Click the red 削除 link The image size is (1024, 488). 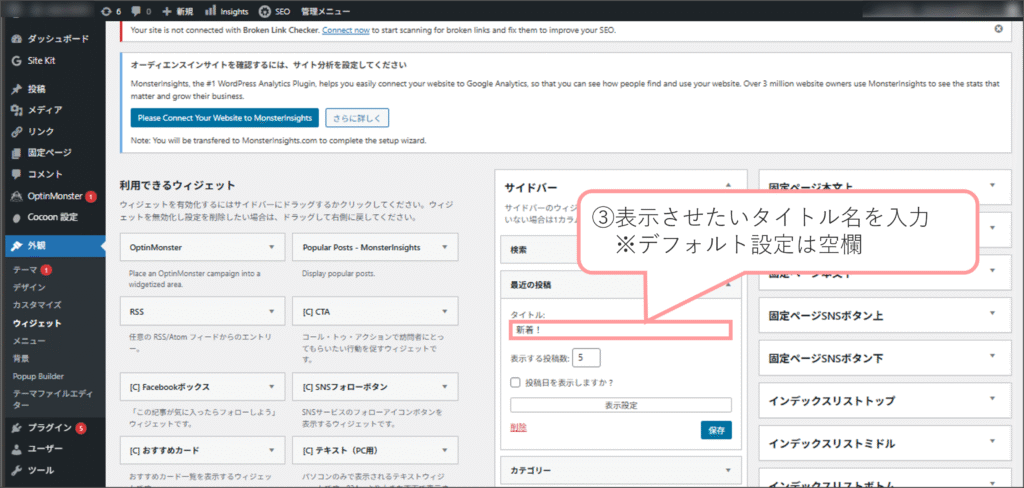point(518,427)
